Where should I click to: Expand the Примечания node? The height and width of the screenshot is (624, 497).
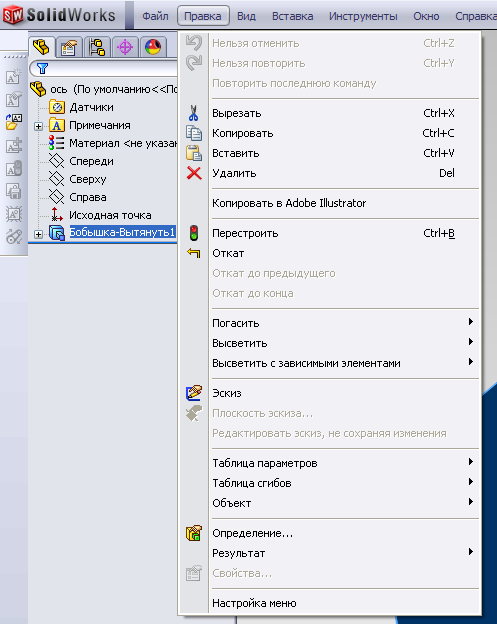[38, 127]
